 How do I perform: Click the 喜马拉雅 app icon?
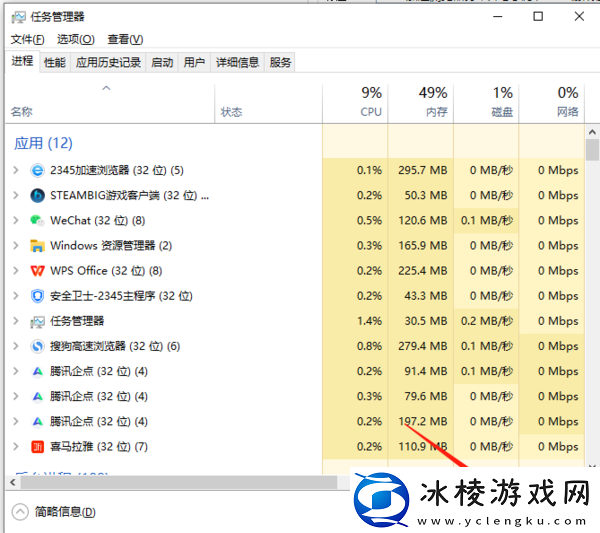point(38,447)
